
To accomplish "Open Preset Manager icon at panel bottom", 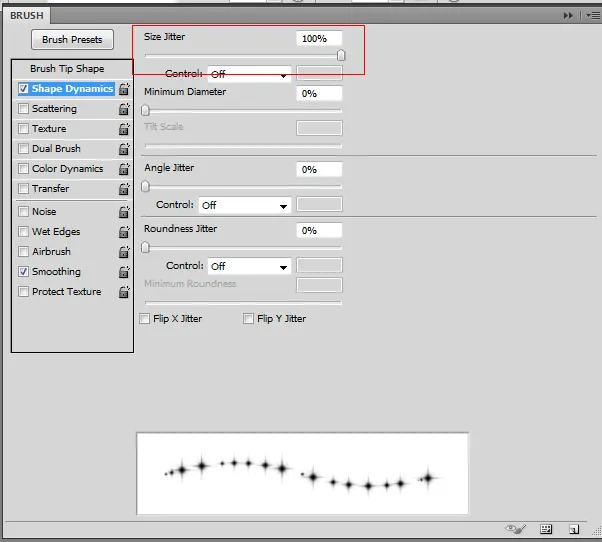I will [x=546, y=529].
